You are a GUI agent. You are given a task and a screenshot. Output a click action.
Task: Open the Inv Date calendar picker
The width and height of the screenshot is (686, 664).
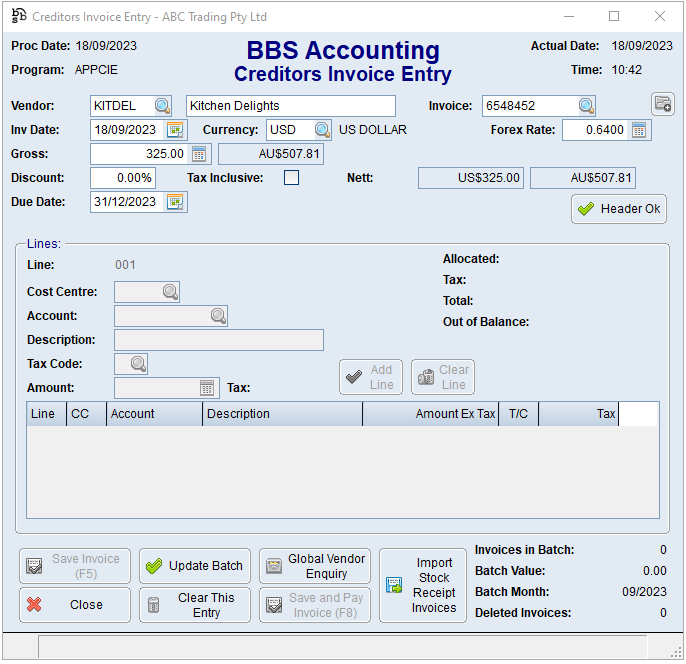tap(176, 130)
